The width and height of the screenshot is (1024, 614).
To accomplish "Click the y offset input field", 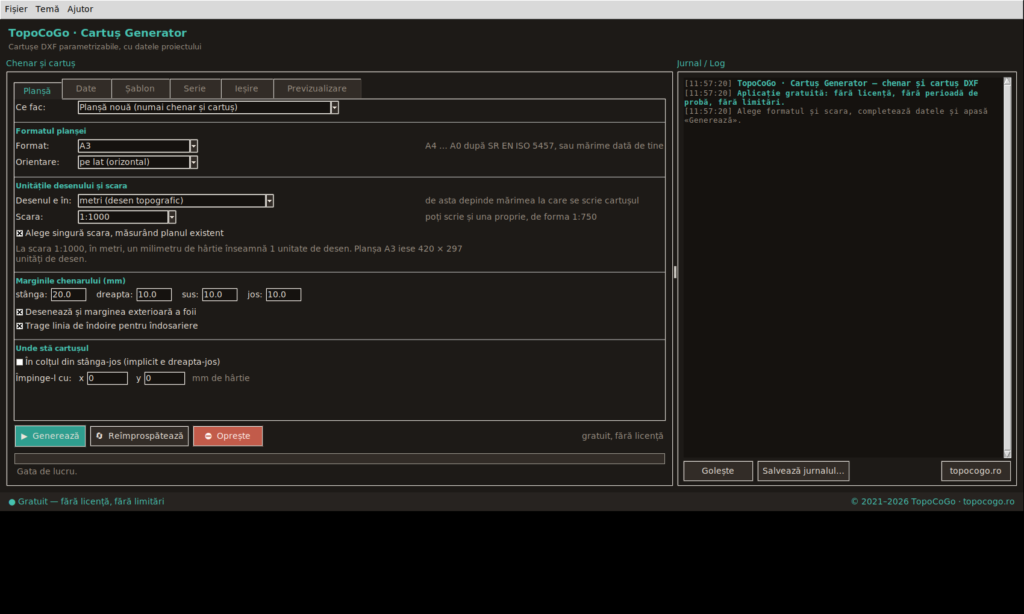I will tap(165, 378).
